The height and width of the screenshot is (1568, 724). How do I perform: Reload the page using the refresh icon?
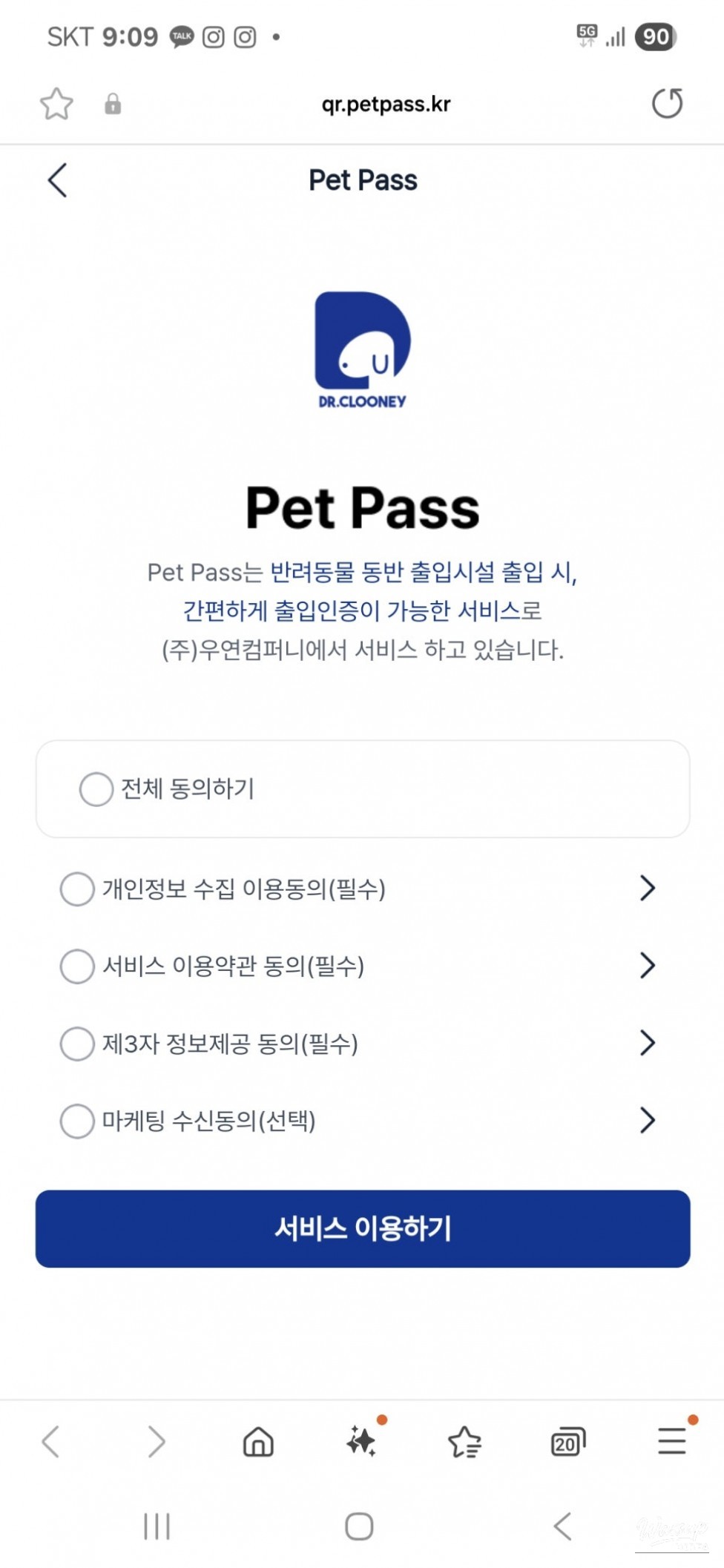[667, 104]
